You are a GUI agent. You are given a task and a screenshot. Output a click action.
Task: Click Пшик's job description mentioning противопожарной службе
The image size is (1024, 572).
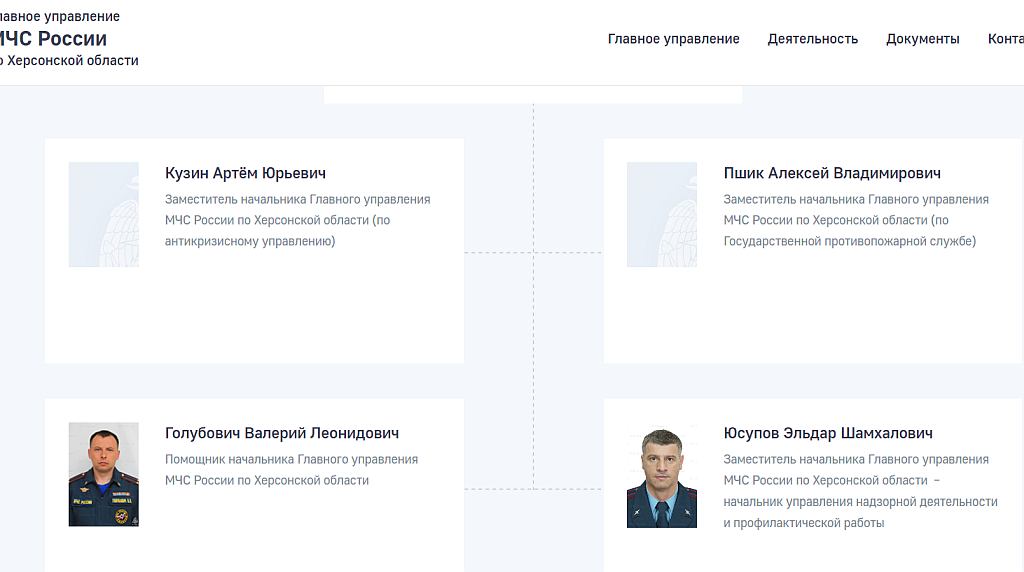(x=855, y=220)
